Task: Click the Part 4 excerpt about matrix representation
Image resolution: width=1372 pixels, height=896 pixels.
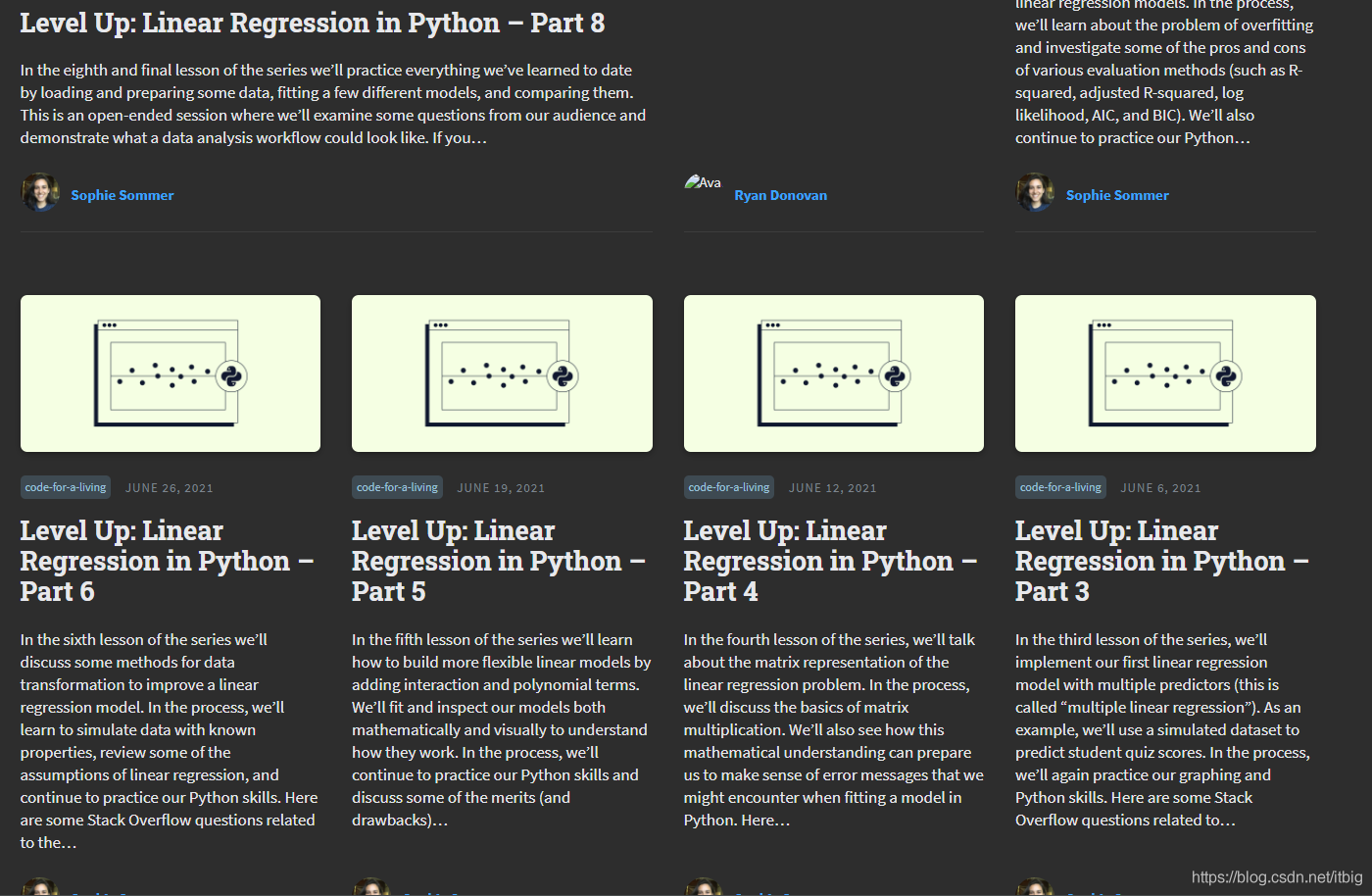Action: coord(833,730)
